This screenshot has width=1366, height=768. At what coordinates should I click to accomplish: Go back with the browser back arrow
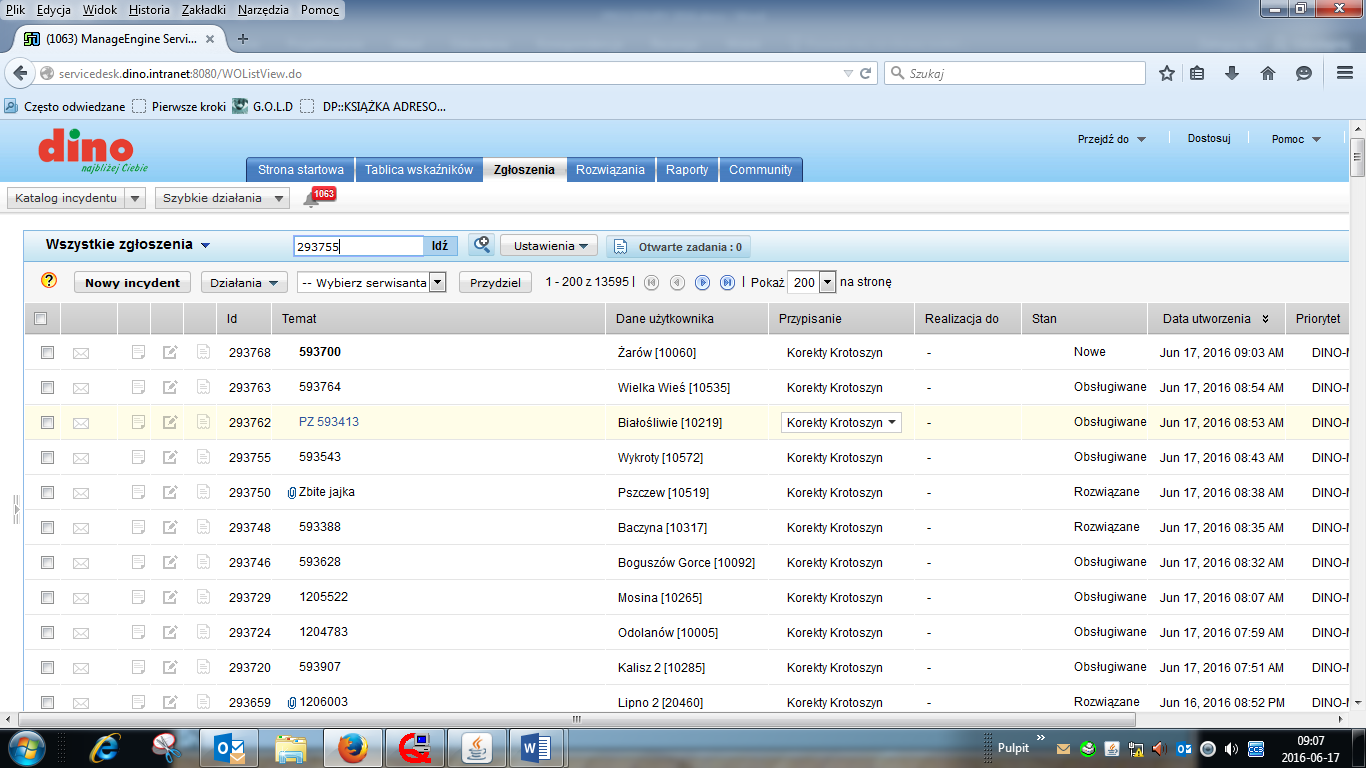pyautogui.click(x=19, y=73)
